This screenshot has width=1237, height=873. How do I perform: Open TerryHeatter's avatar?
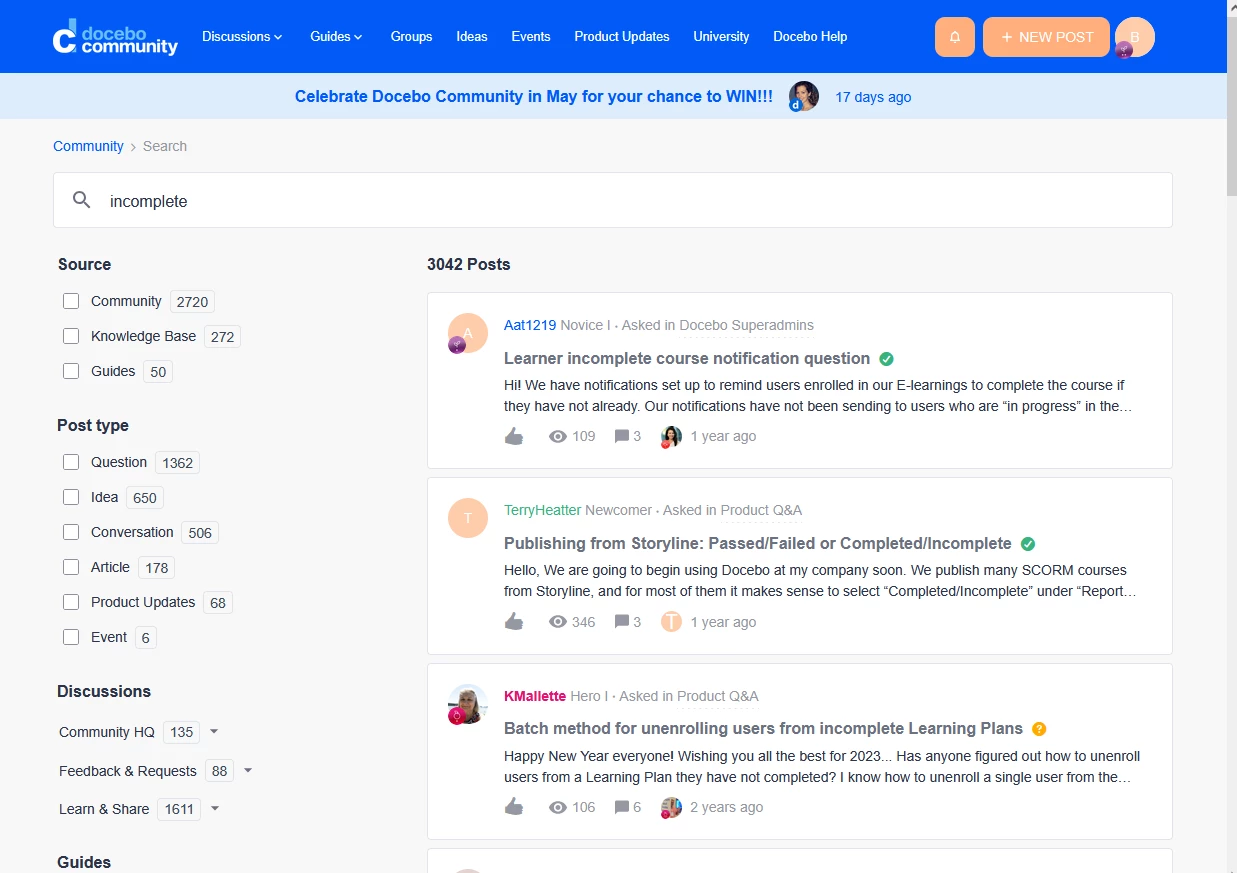[467, 518]
